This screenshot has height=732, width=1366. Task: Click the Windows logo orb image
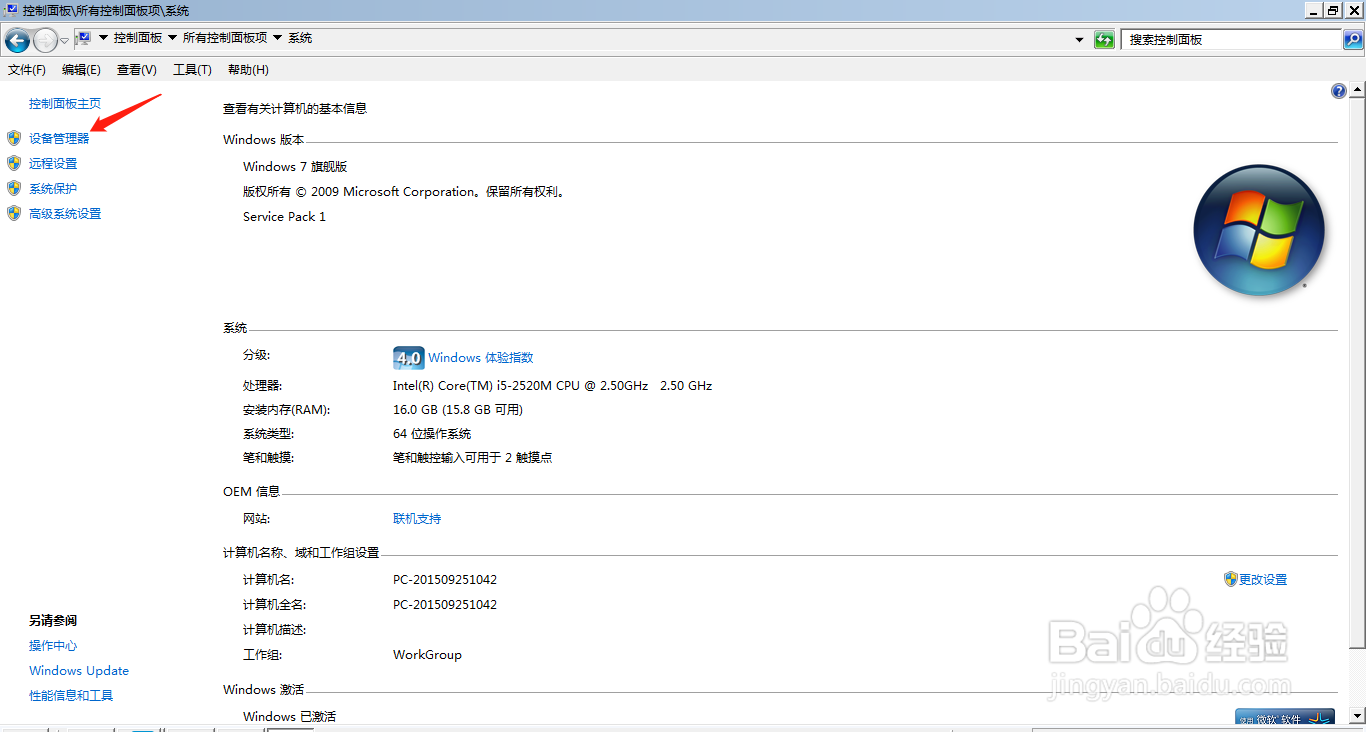(x=1259, y=230)
